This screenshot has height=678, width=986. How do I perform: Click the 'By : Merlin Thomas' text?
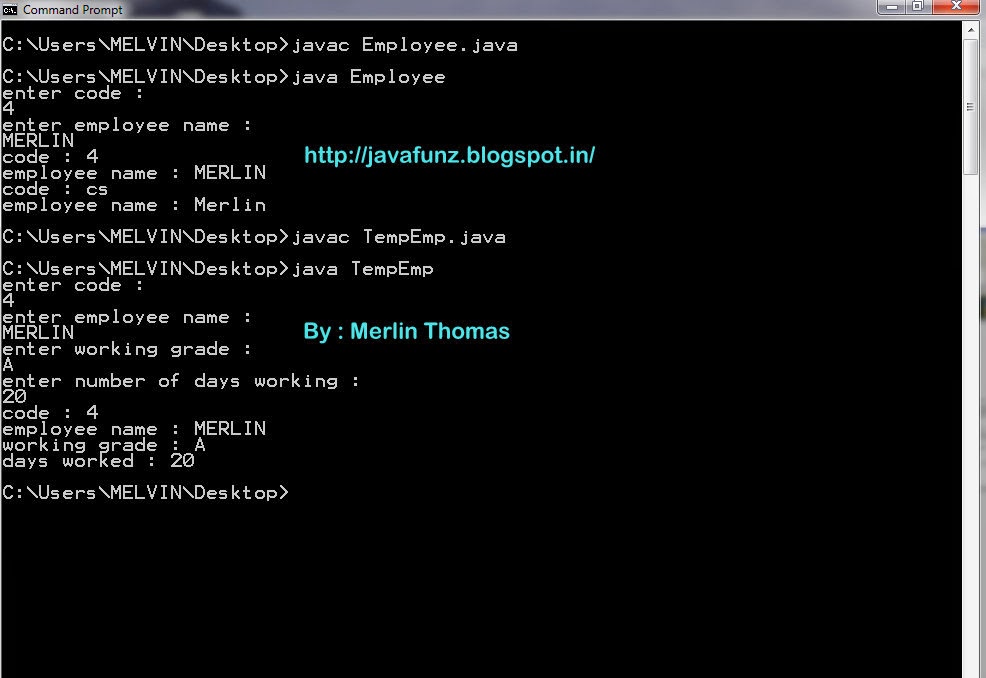point(406,331)
